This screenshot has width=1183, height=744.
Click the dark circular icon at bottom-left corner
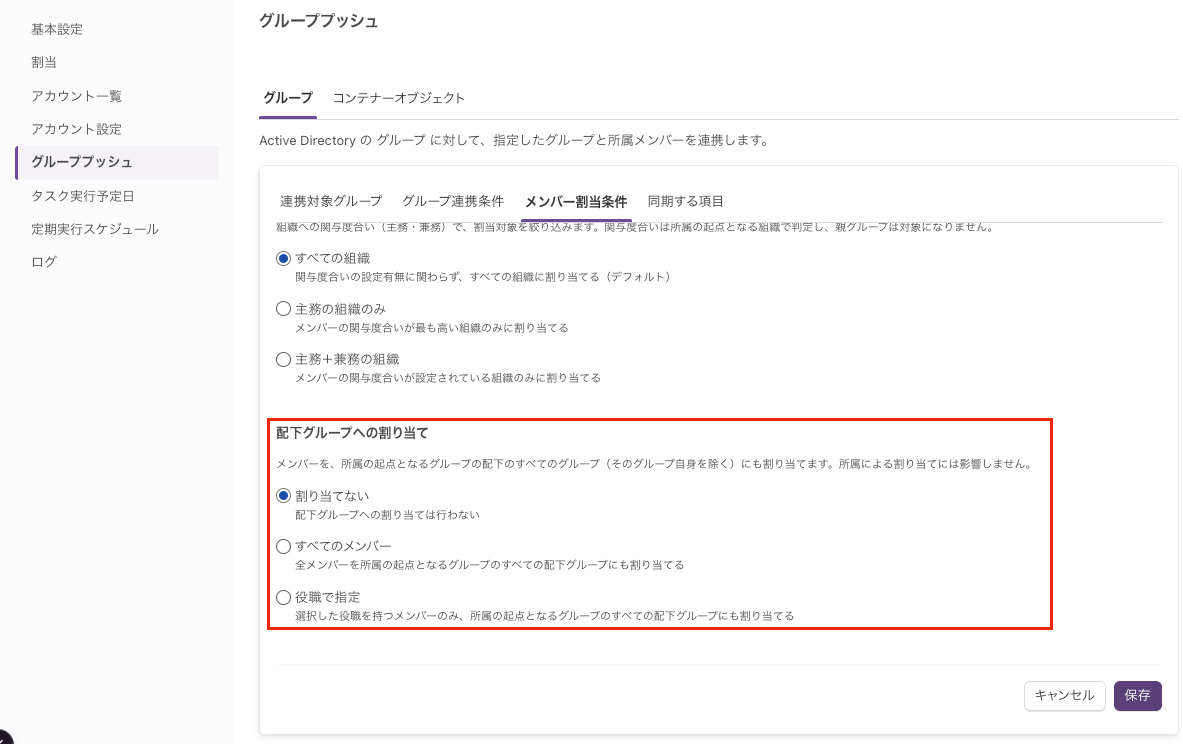tap(4, 738)
